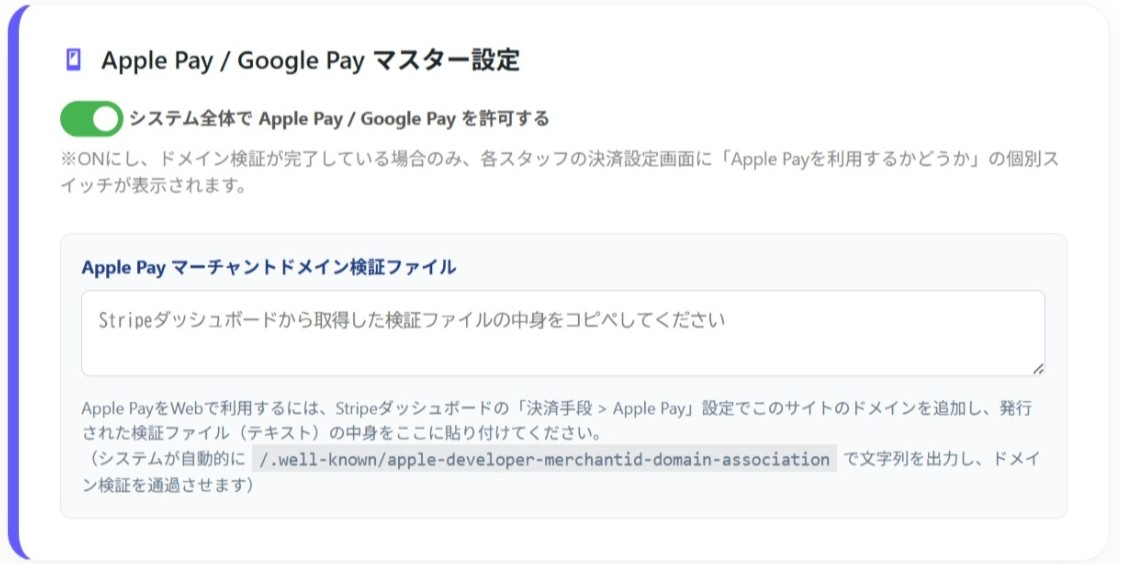Click the "Apple Pay マーチャントドメイン検証ファイル" label
Screen dimensions: 1121x564
(269, 267)
